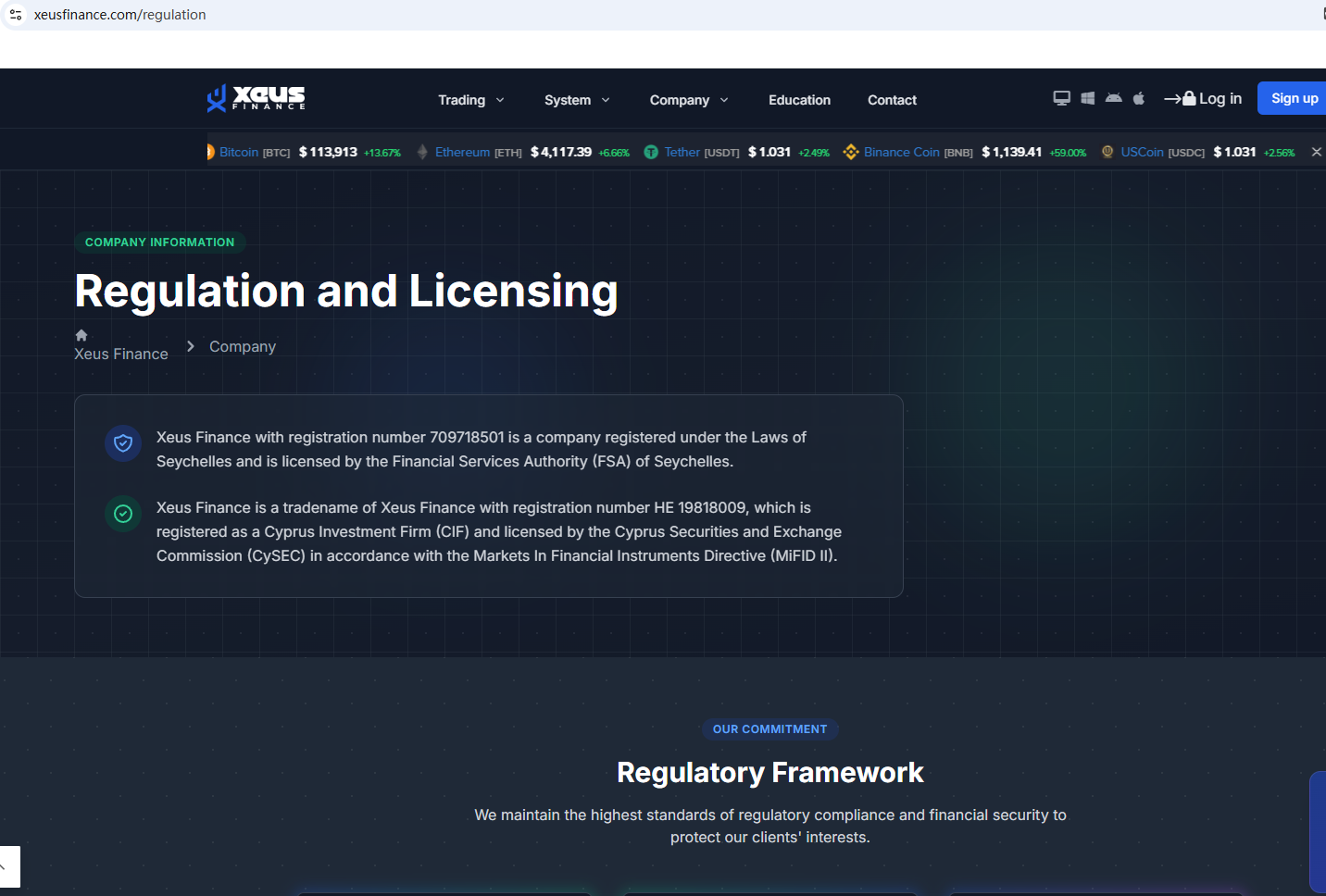Click the Tether coin icon

pyautogui.click(x=651, y=152)
